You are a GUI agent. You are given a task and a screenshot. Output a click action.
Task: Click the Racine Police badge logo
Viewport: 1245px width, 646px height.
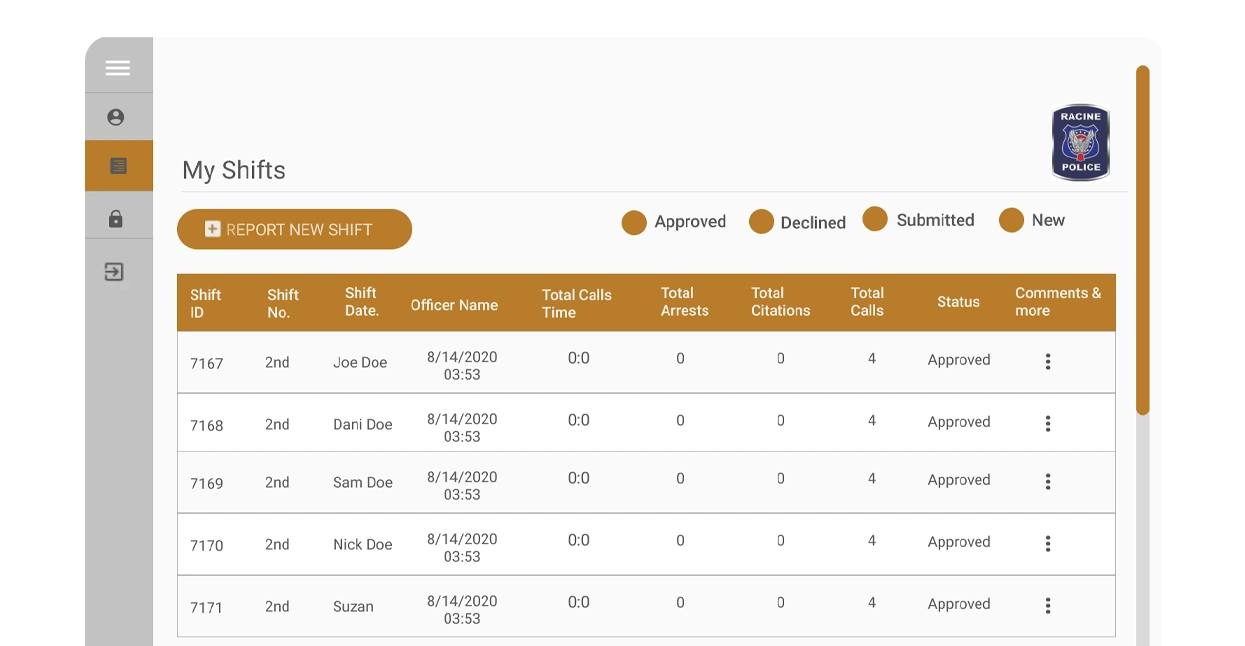click(x=1080, y=142)
